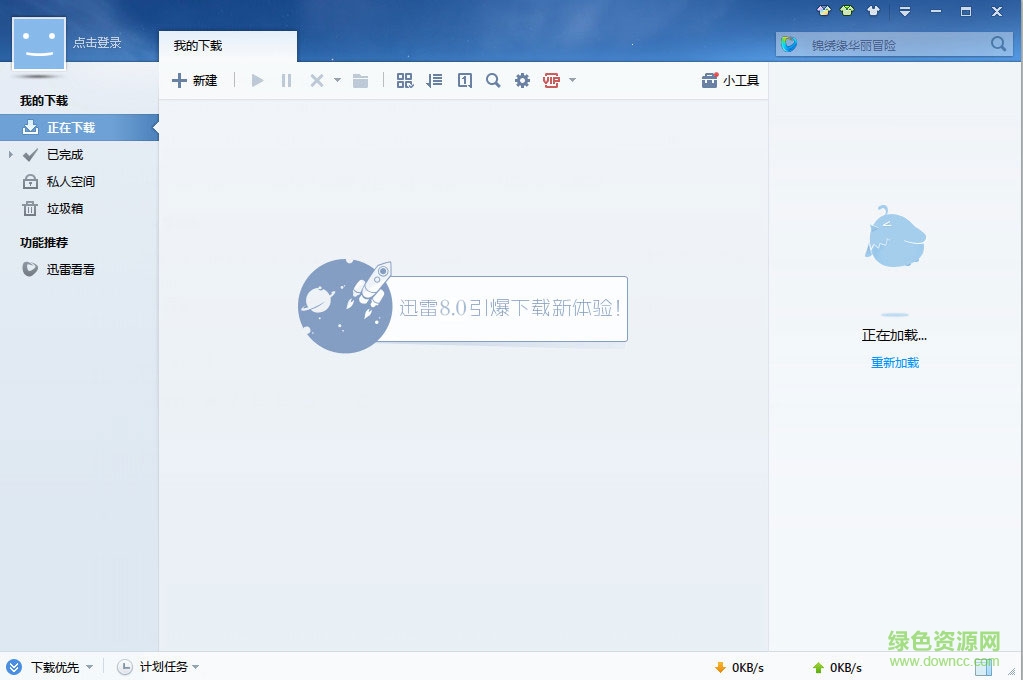Select the pause task icon

(286, 80)
